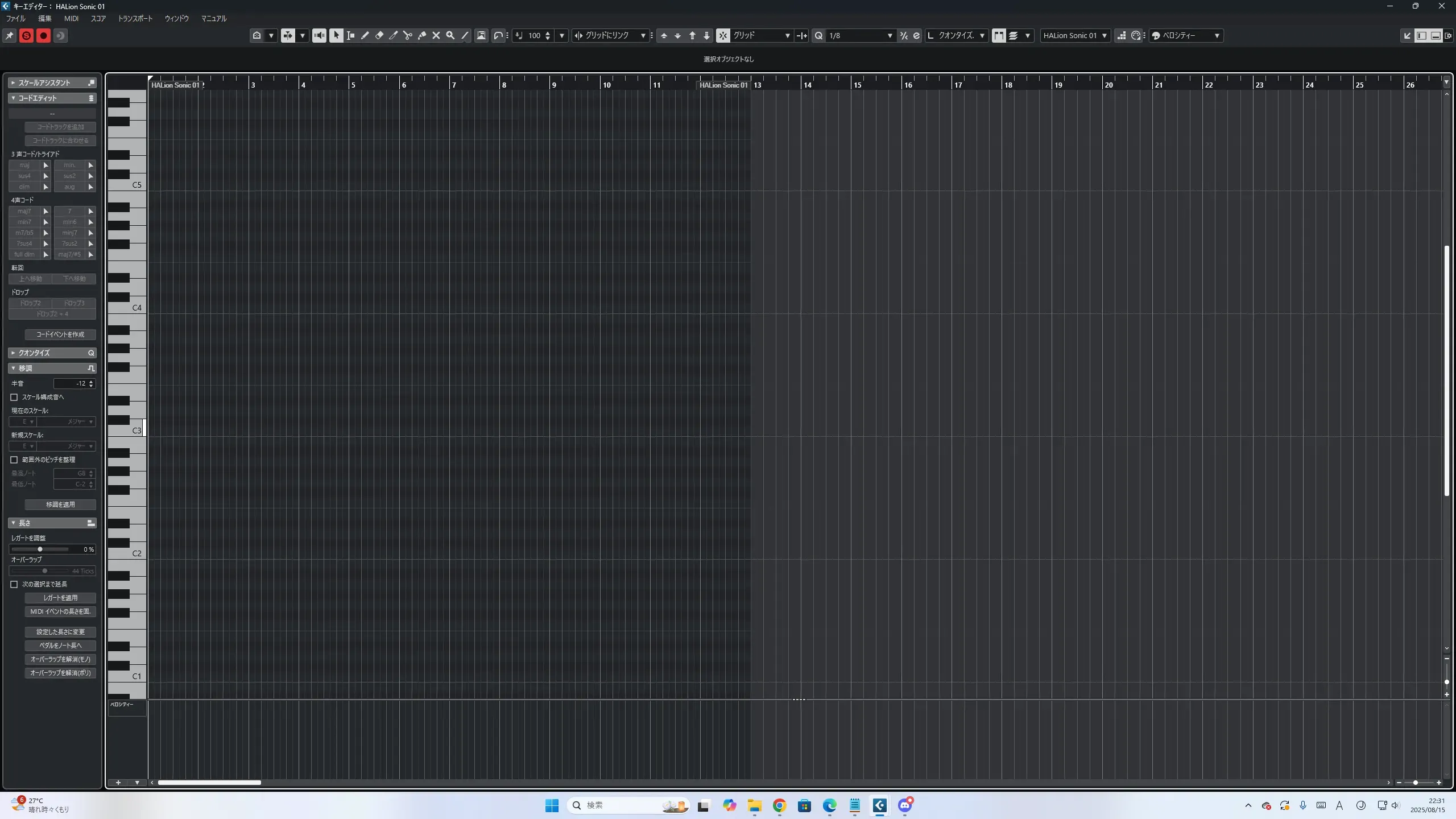Open the MIDI menu

[x=71, y=19]
